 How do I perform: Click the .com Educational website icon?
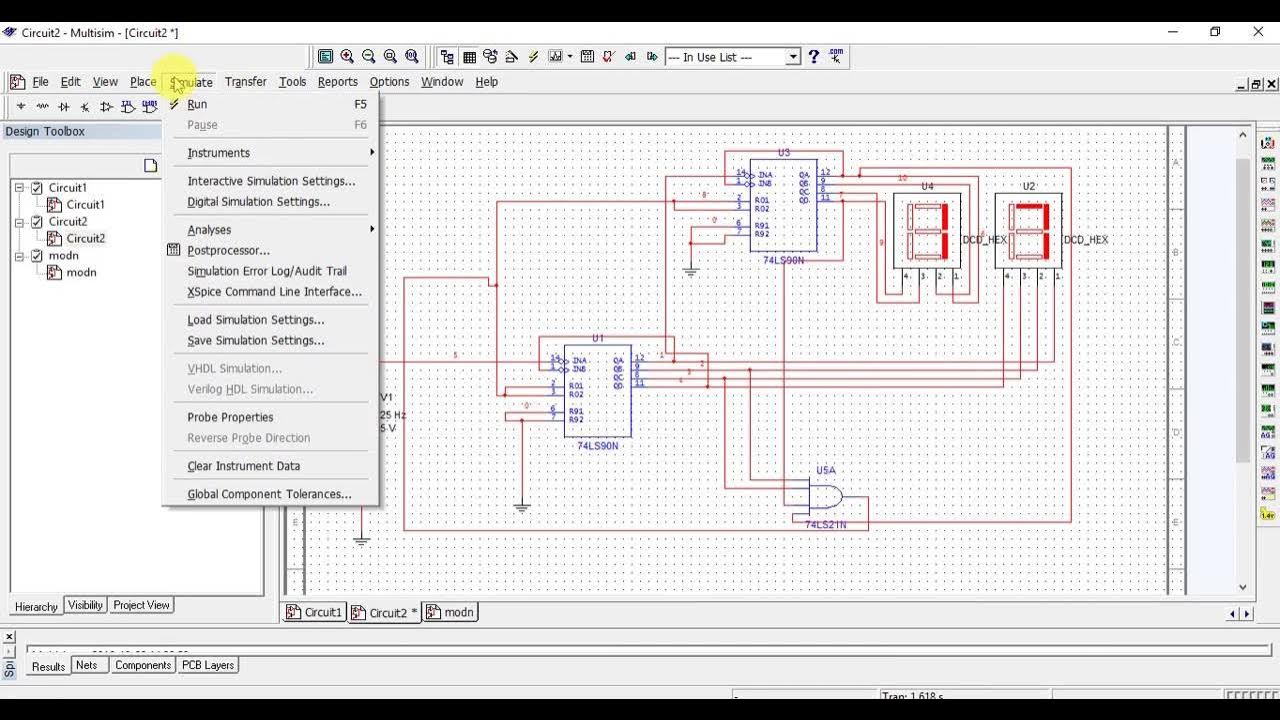836,56
